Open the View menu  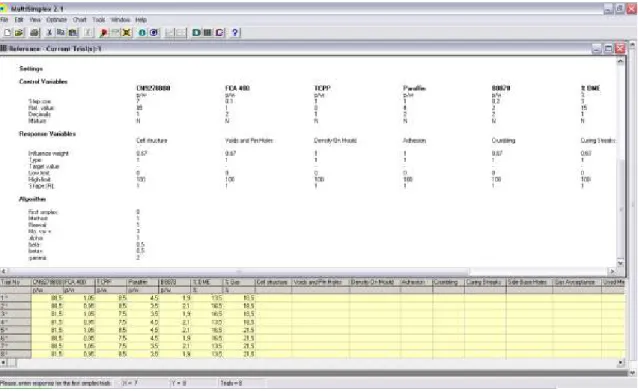[x=35, y=20]
